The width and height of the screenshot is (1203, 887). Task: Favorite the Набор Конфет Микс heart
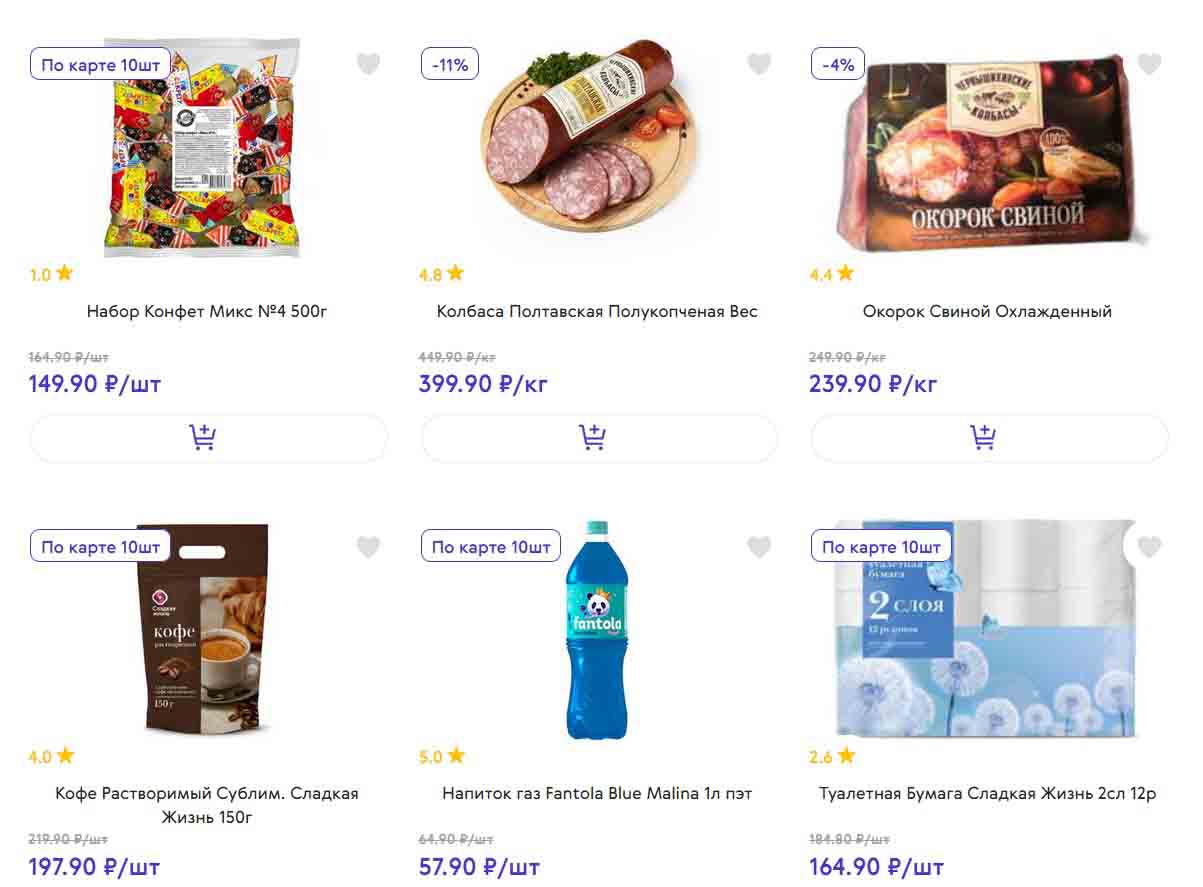tap(369, 64)
